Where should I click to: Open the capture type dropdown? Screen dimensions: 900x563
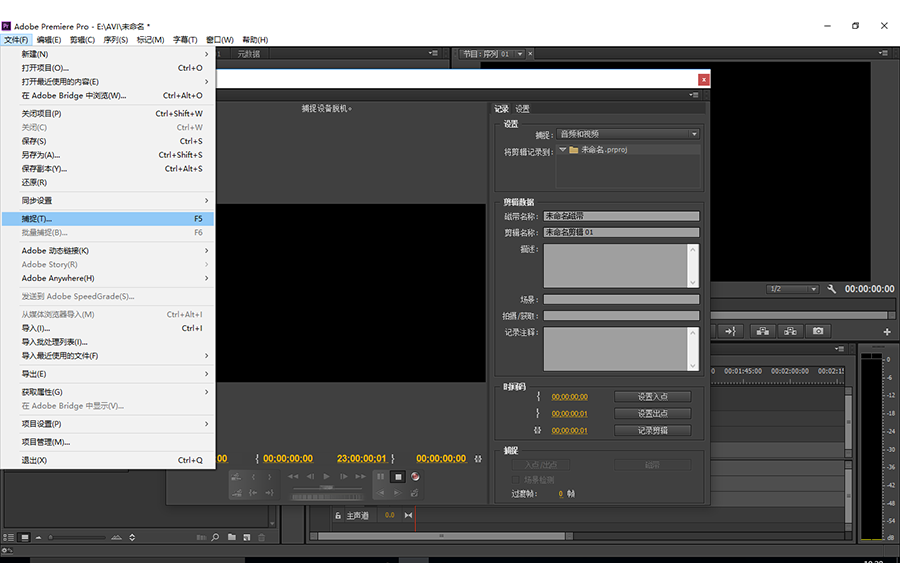tap(628, 134)
